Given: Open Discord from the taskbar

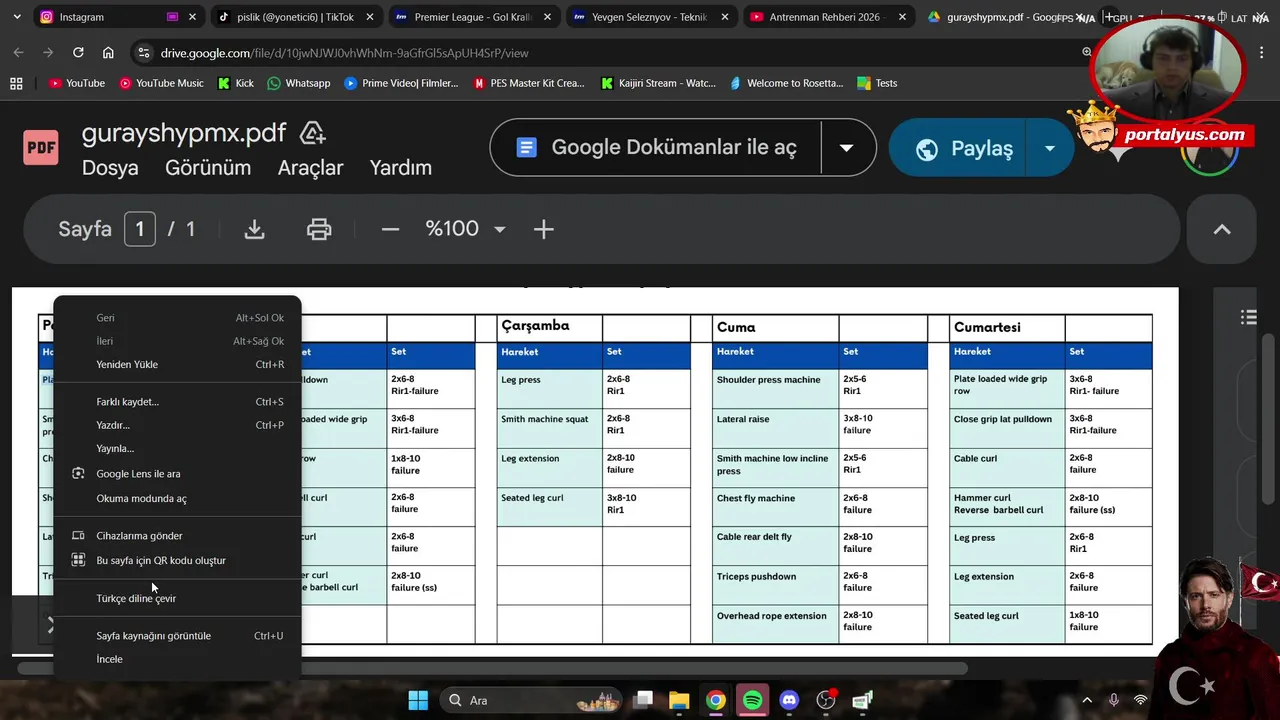Looking at the screenshot, I should pos(789,700).
